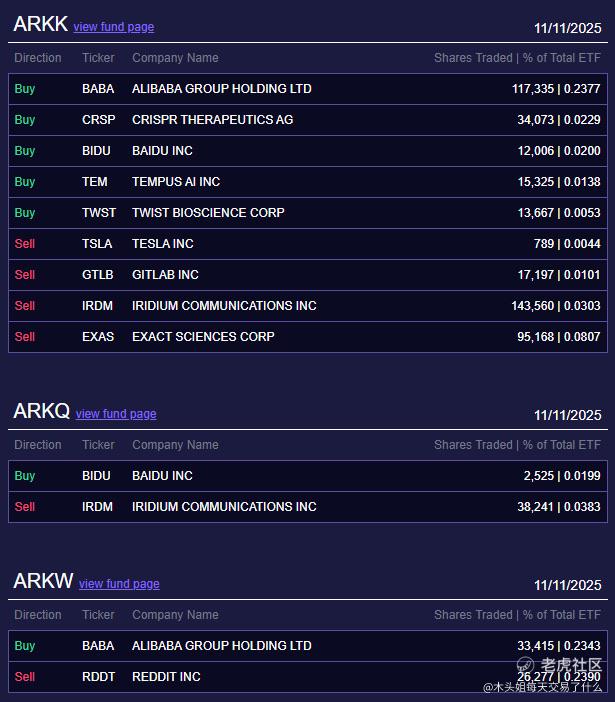Image resolution: width=615 pixels, height=702 pixels.
Task: Select the GITLAB INC sell row
Action: (308, 274)
